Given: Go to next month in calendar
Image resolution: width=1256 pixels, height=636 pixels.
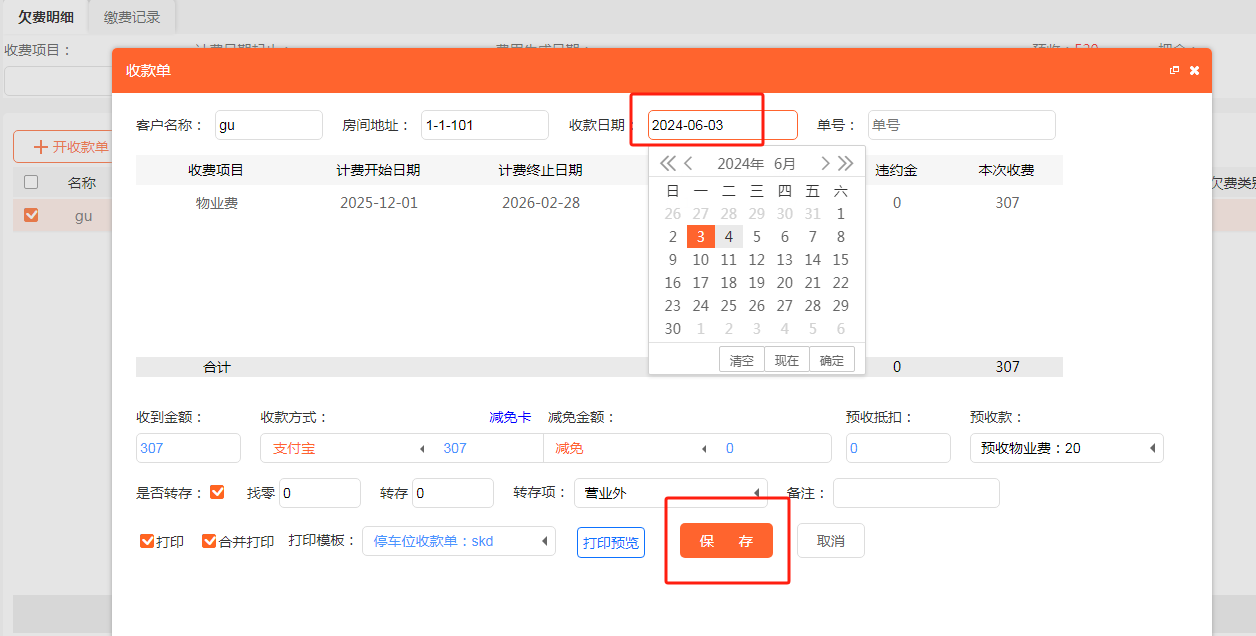Looking at the screenshot, I should (x=825, y=164).
